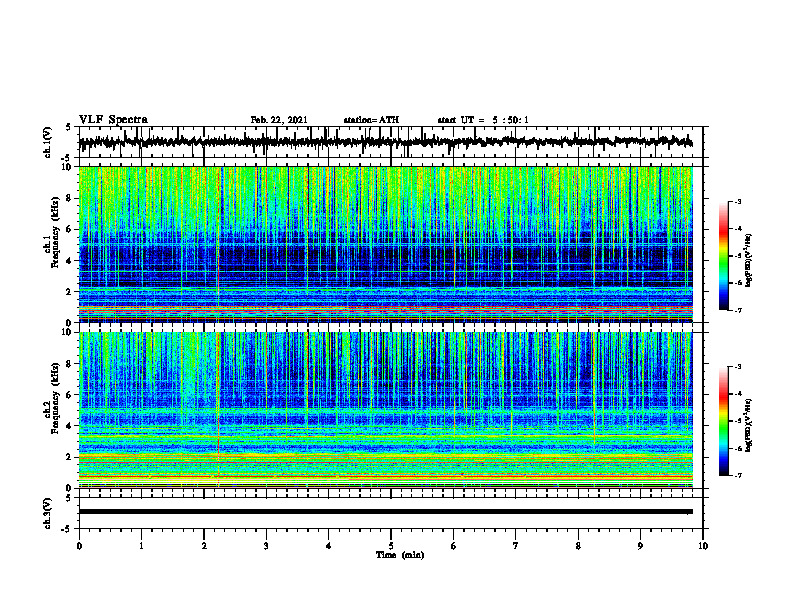Click the "5" tick on ch.1(V) axis
792x612 pixels.
coord(69,127)
